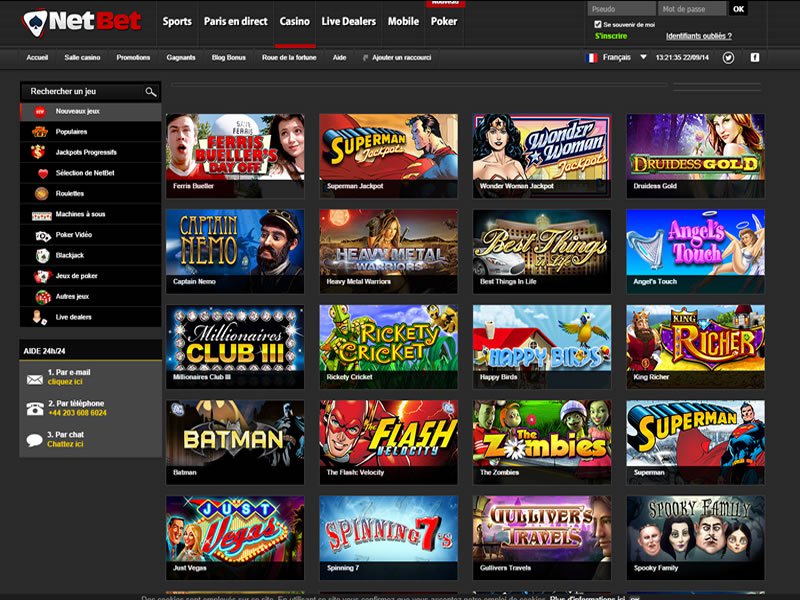Click the chat bubble icon
This screenshot has height=600, width=800.
[34, 440]
